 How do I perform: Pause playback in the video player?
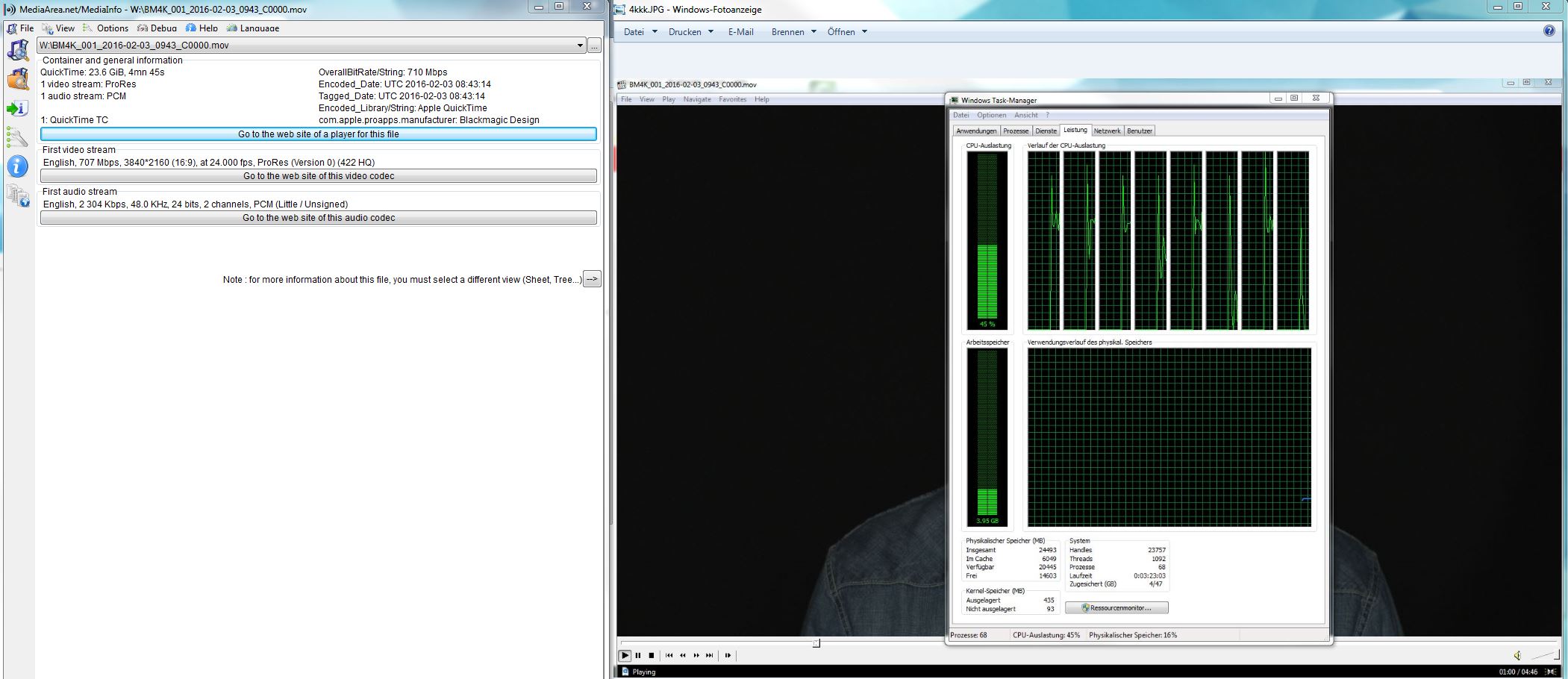click(x=638, y=655)
